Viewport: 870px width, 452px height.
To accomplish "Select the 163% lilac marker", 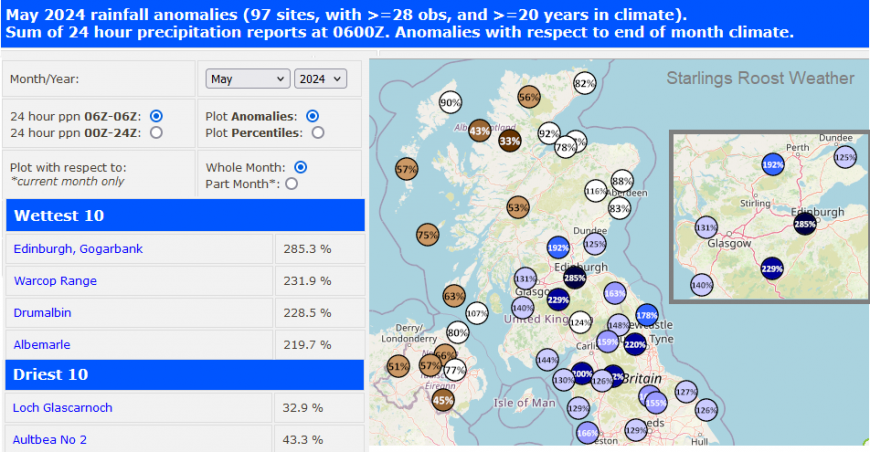I will 615,293.
